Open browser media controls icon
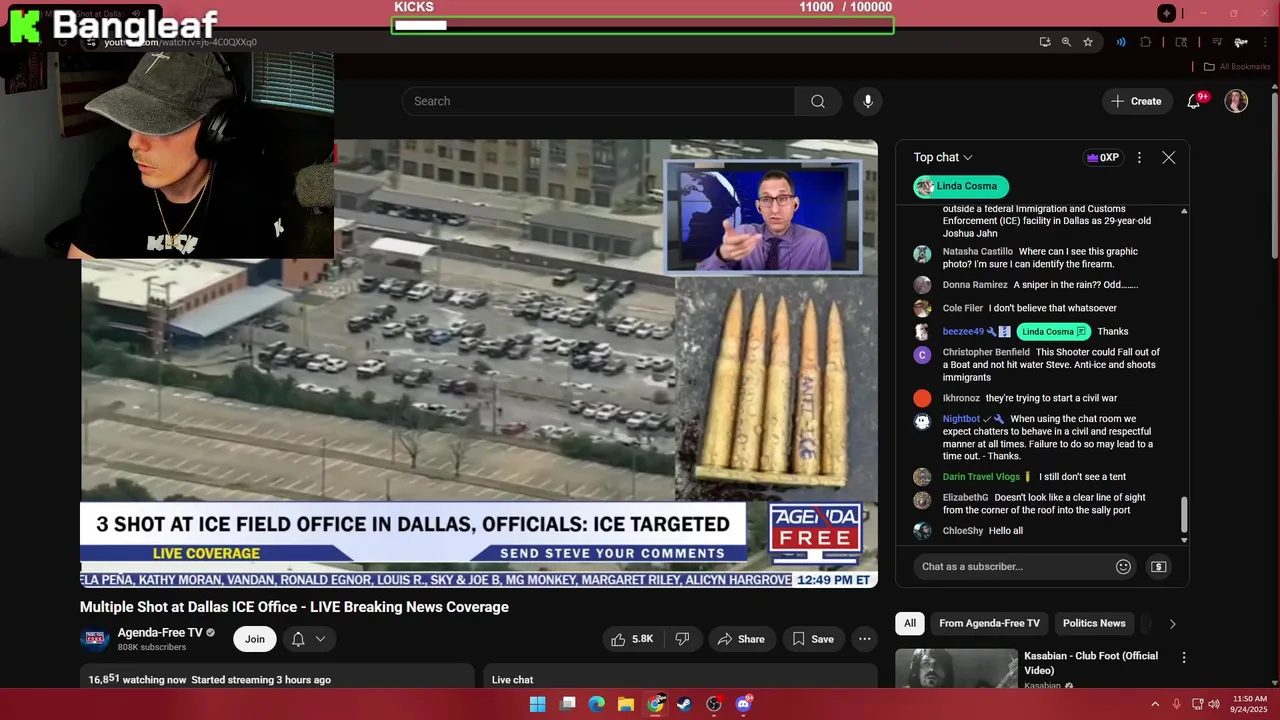The width and height of the screenshot is (1280, 720). click(1217, 42)
